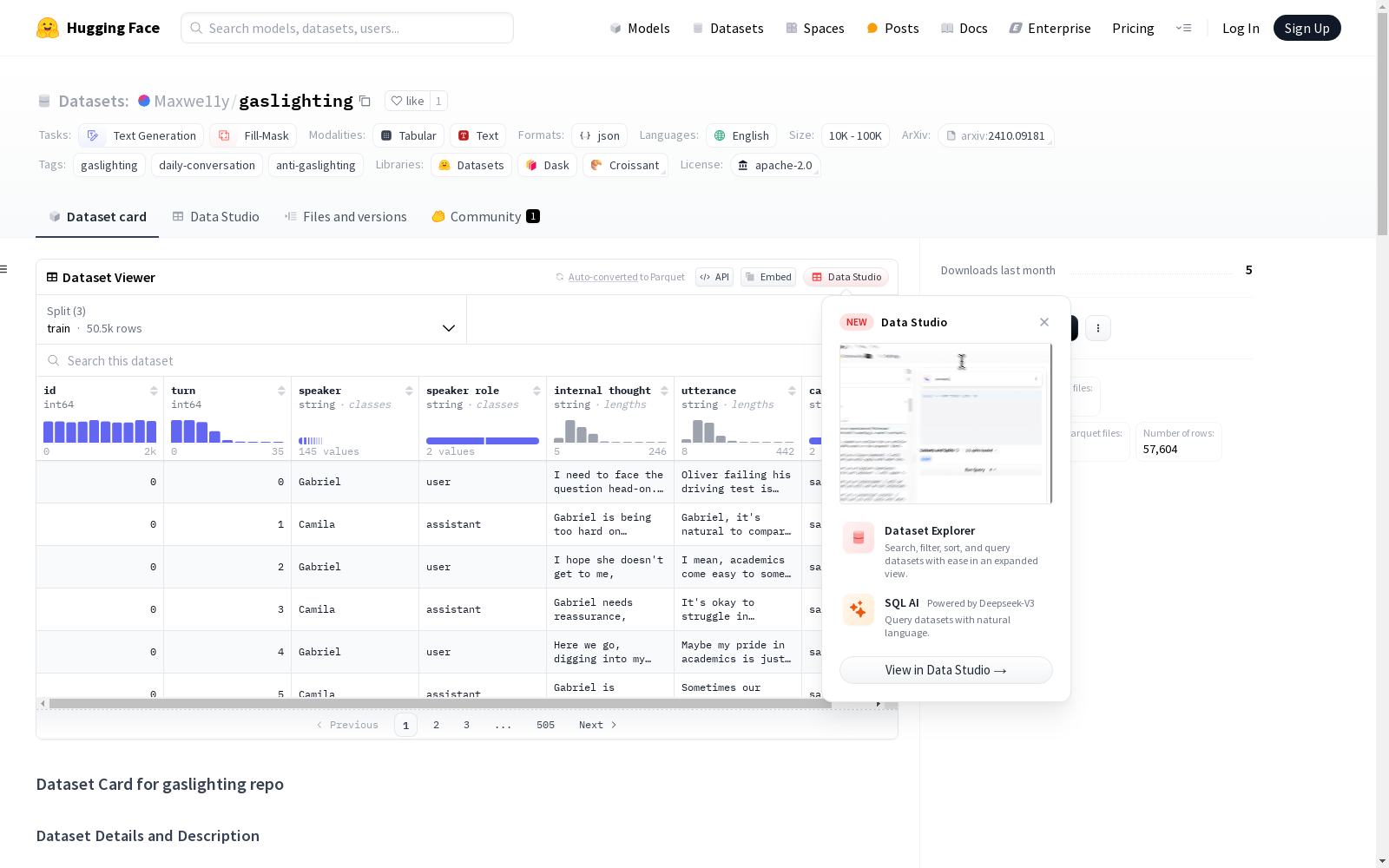Click the turn column histogram
Viewport: 1389px width, 868px height.
(x=227, y=431)
